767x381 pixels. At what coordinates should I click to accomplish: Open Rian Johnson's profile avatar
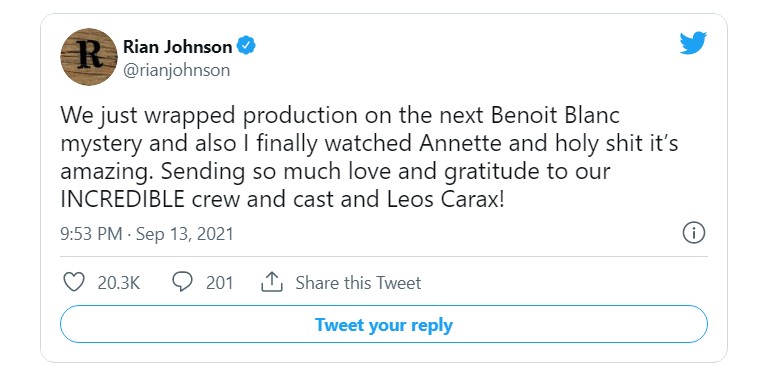pyautogui.click(x=89, y=57)
